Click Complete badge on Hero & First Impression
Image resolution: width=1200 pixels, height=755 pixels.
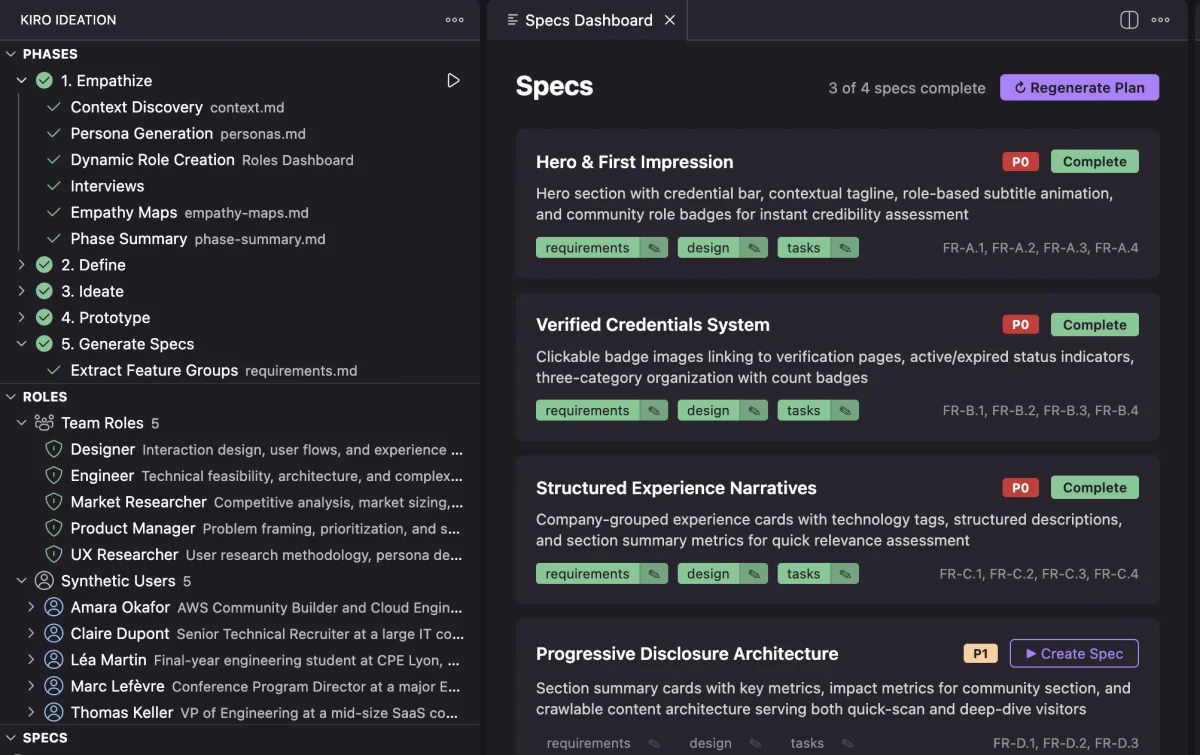click(1095, 162)
